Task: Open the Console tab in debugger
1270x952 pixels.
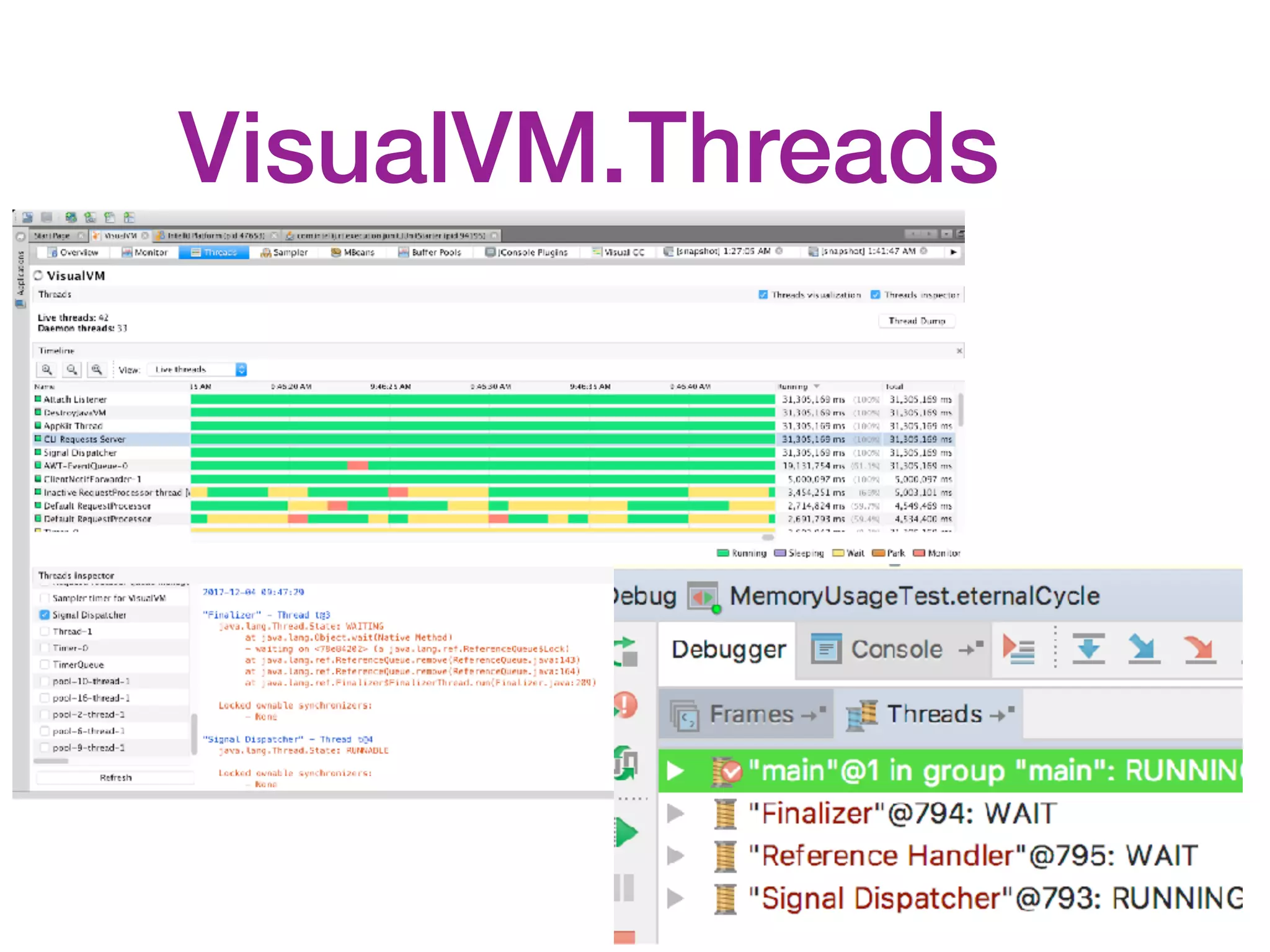Action: click(895, 649)
